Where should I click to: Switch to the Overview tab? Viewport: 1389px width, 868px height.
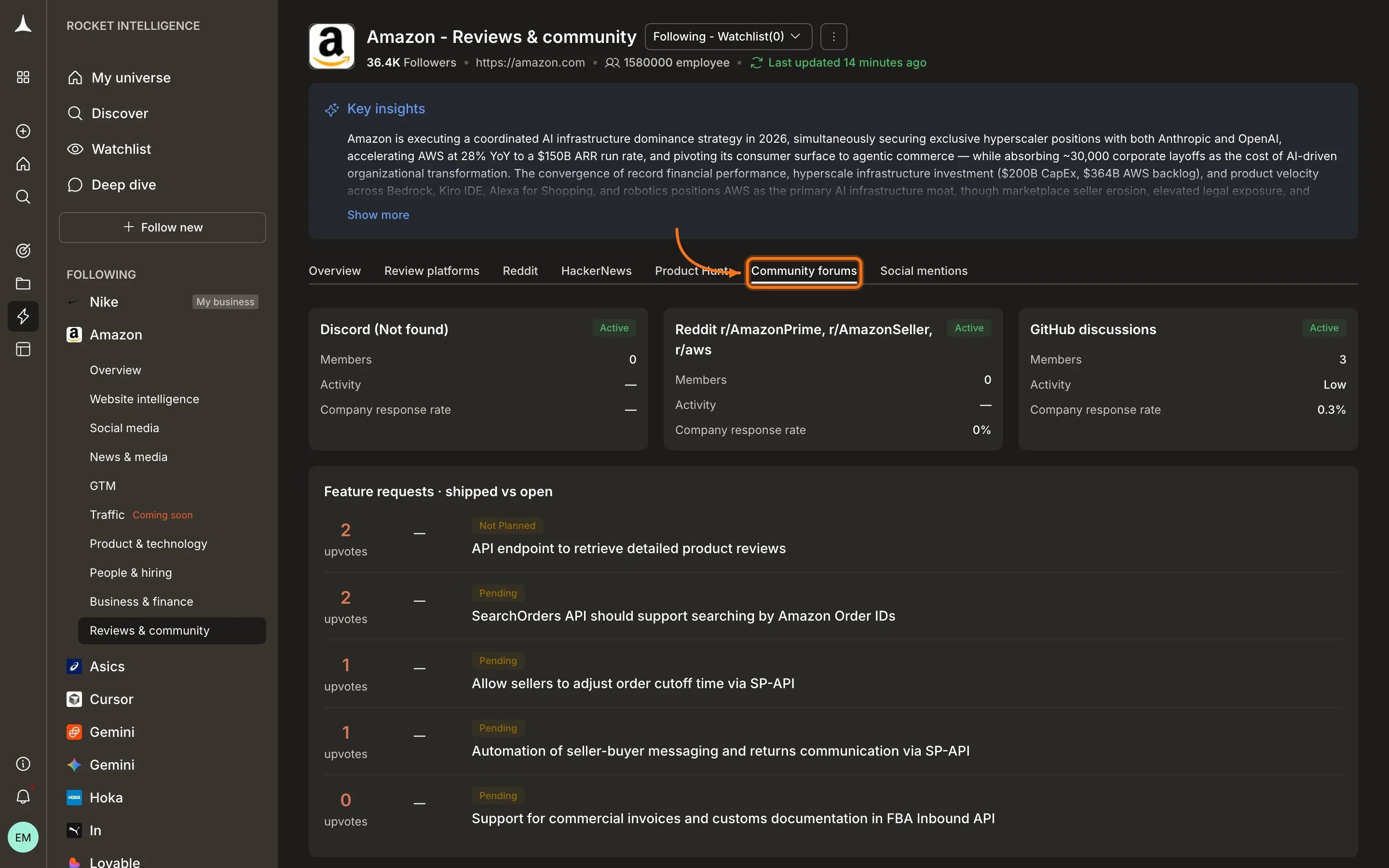click(335, 271)
